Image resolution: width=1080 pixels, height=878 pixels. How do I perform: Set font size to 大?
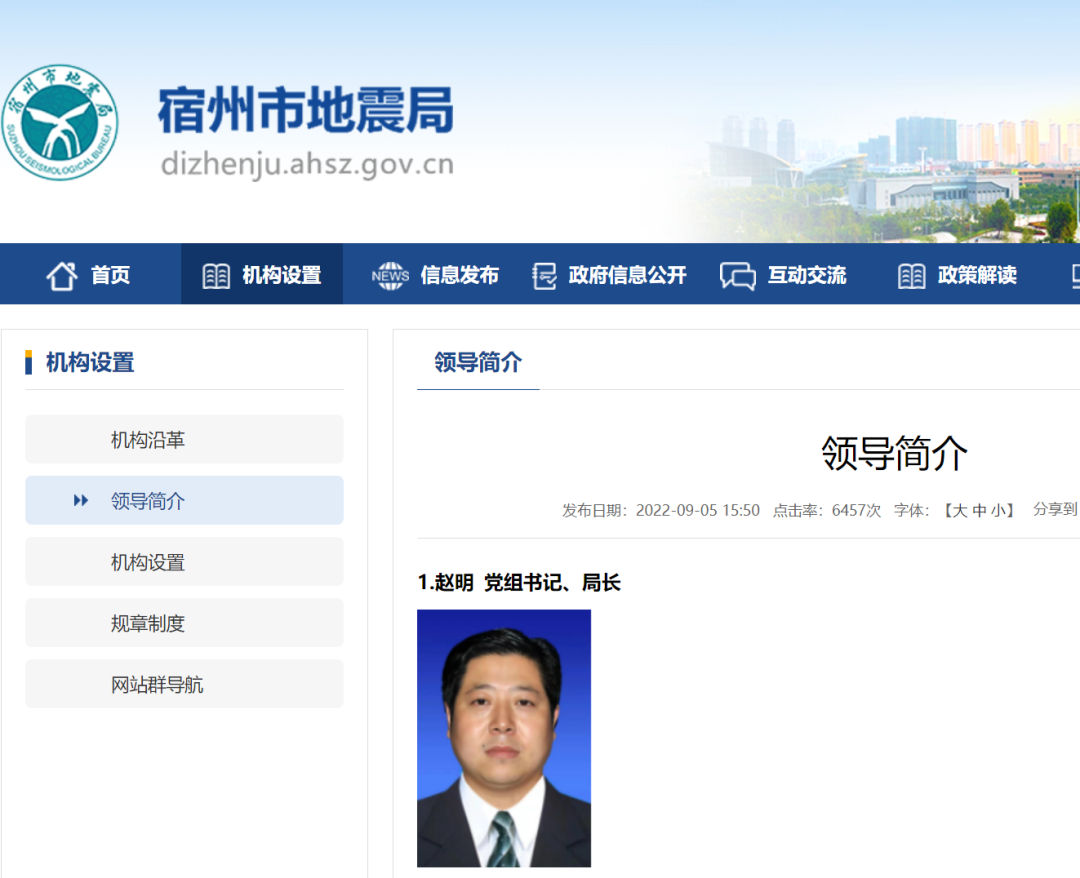(959, 510)
